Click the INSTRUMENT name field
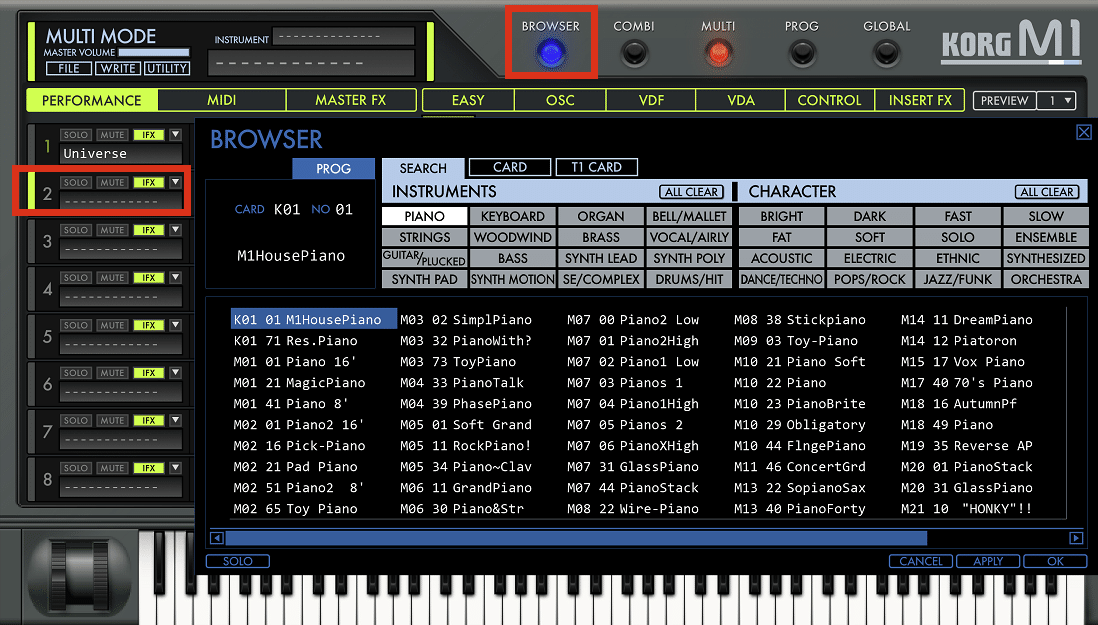 click(343, 36)
